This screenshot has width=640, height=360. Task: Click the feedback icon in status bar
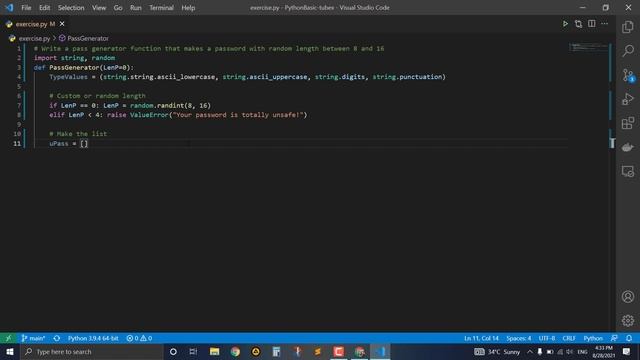tap(614, 338)
